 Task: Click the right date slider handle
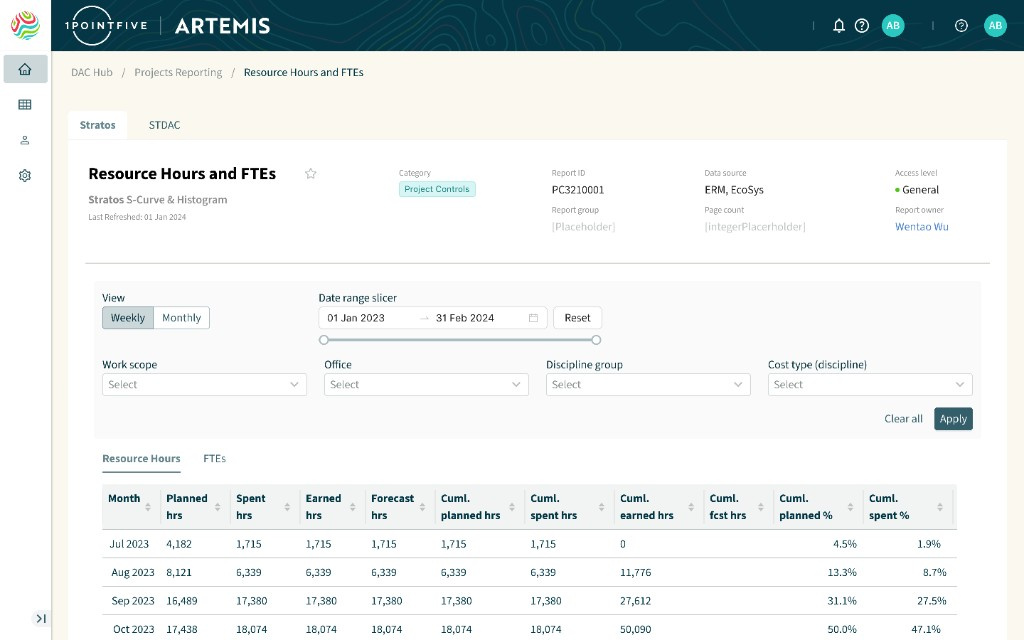(x=596, y=340)
